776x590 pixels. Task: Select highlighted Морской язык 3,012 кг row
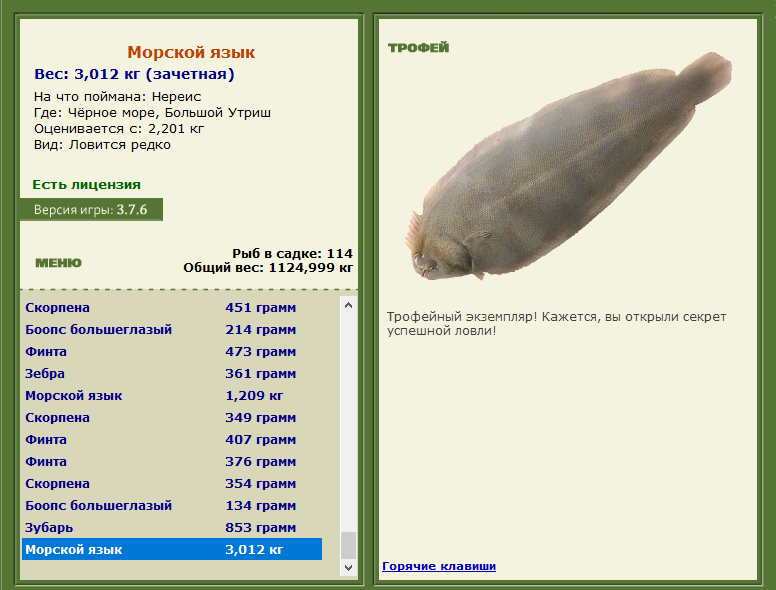tap(172, 549)
